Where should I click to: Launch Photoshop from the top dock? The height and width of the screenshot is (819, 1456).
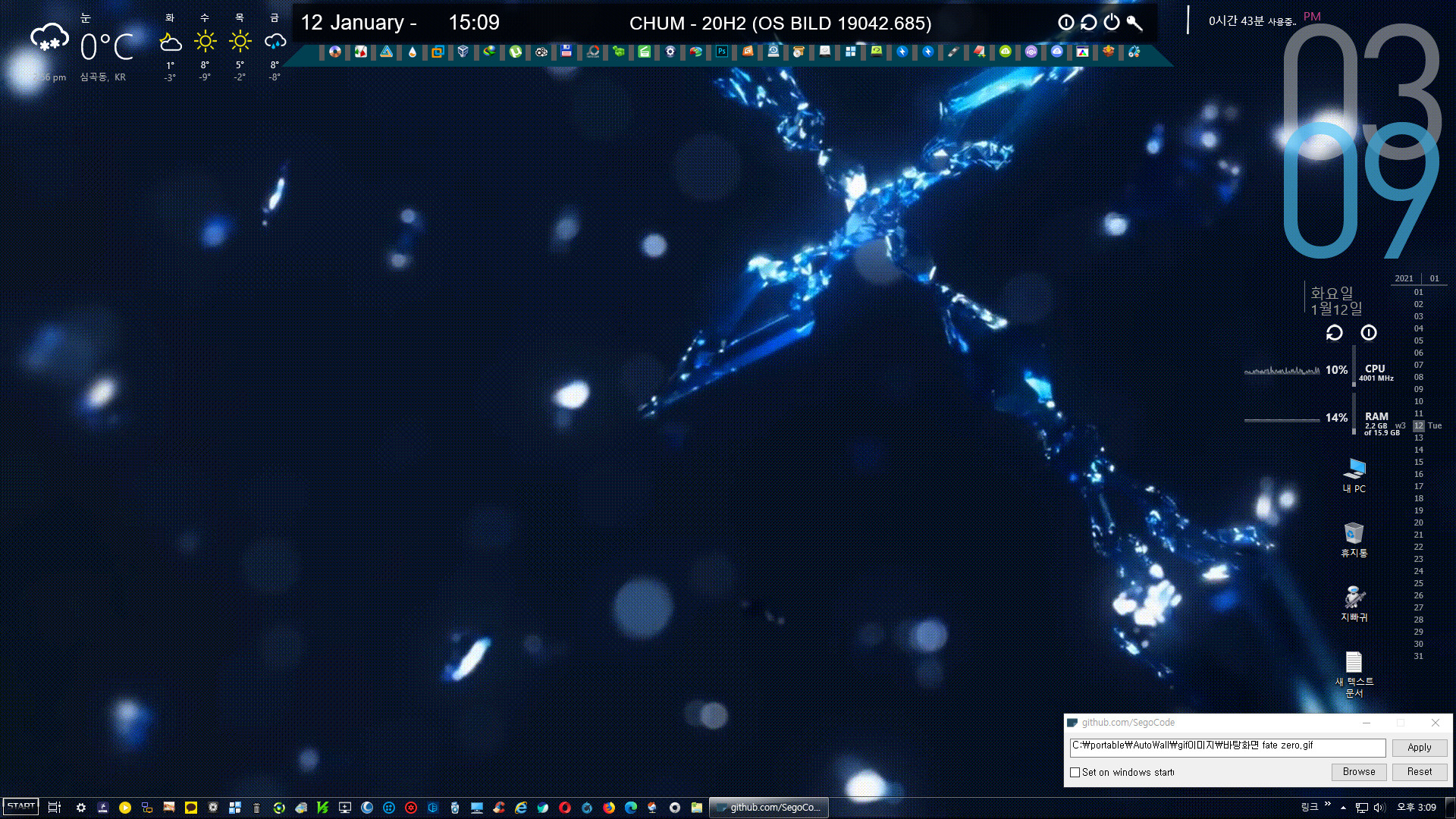click(x=721, y=52)
